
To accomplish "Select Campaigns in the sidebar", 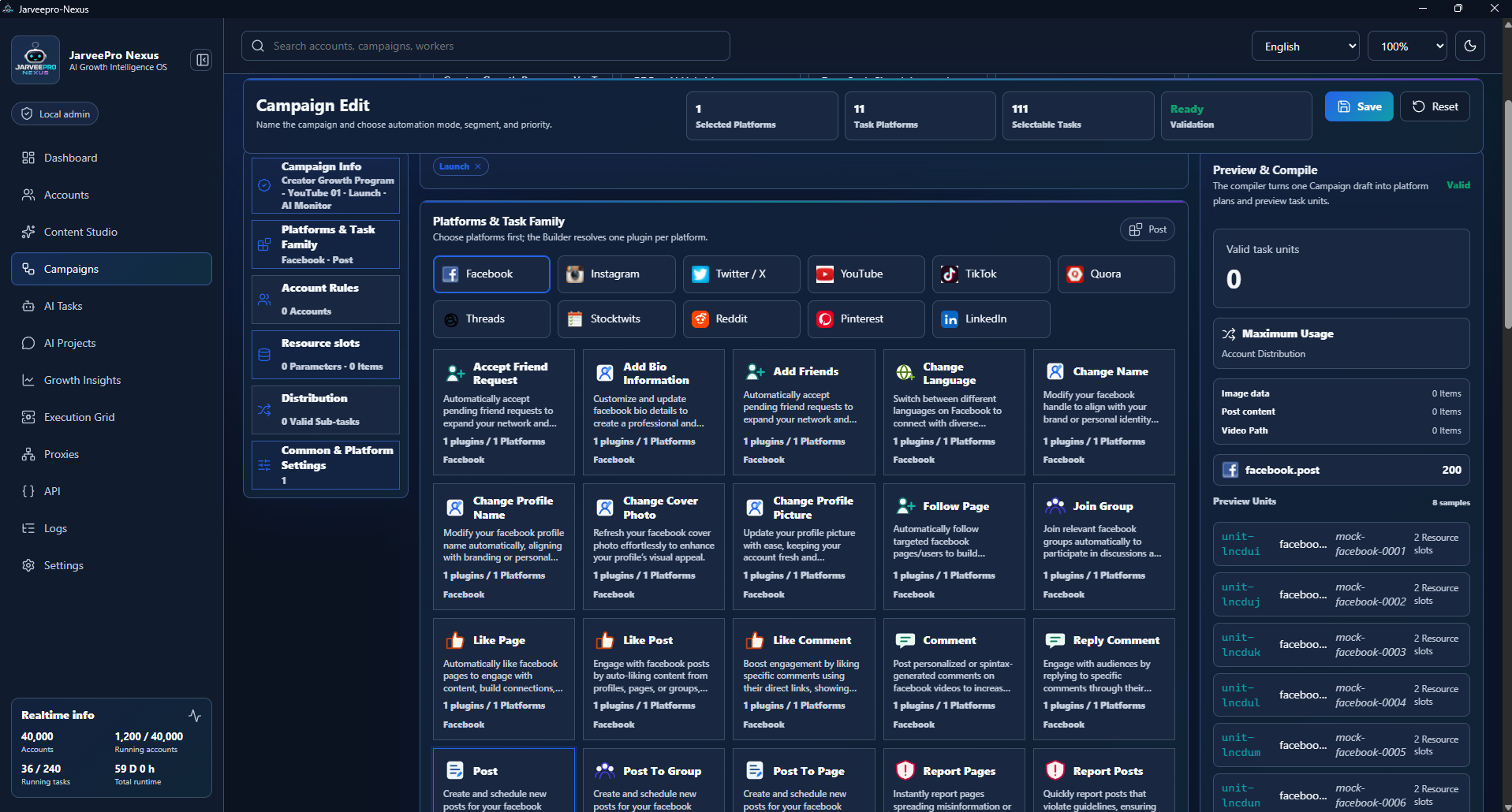I will click(x=111, y=269).
